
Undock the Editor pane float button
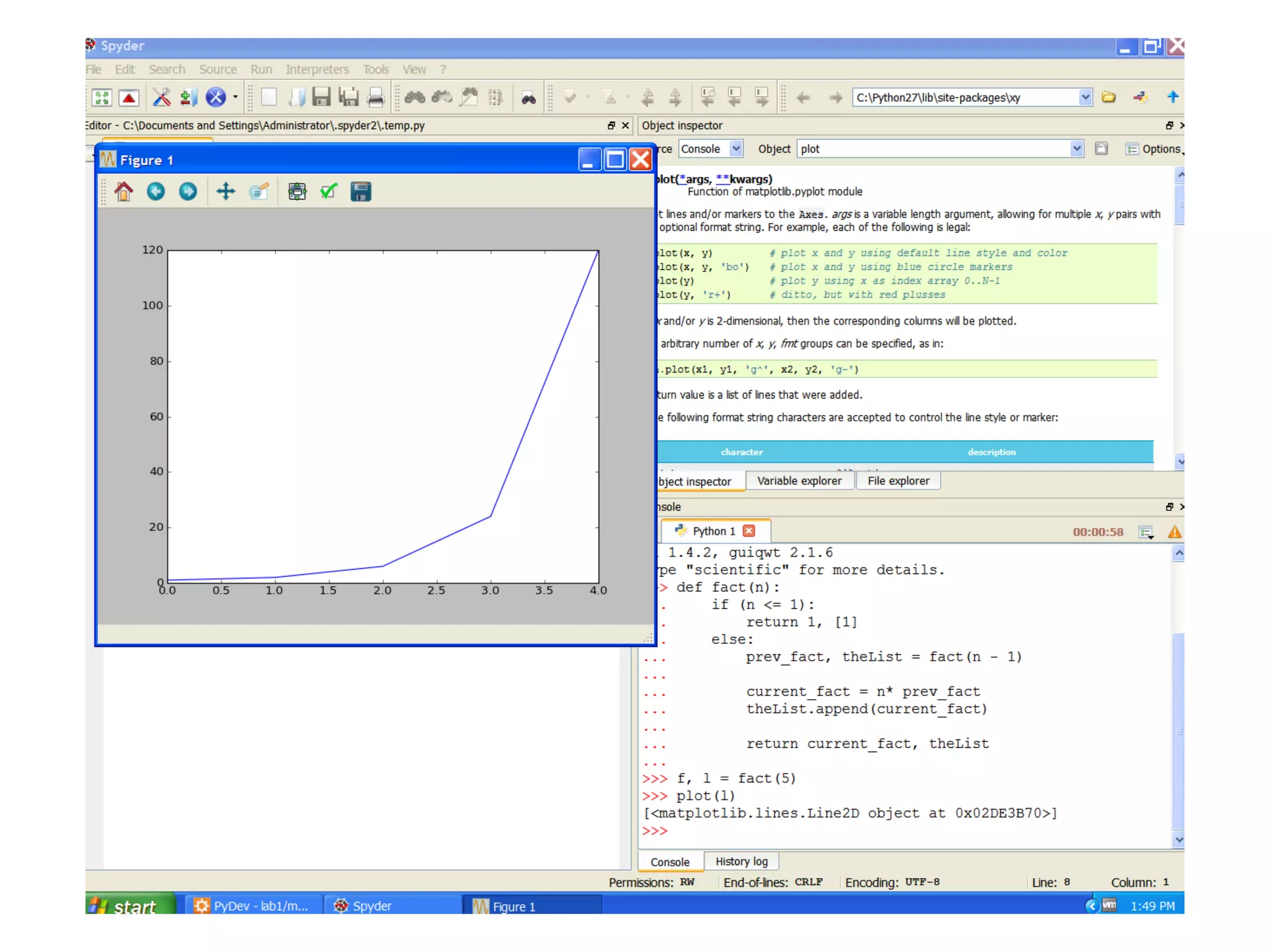click(611, 125)
